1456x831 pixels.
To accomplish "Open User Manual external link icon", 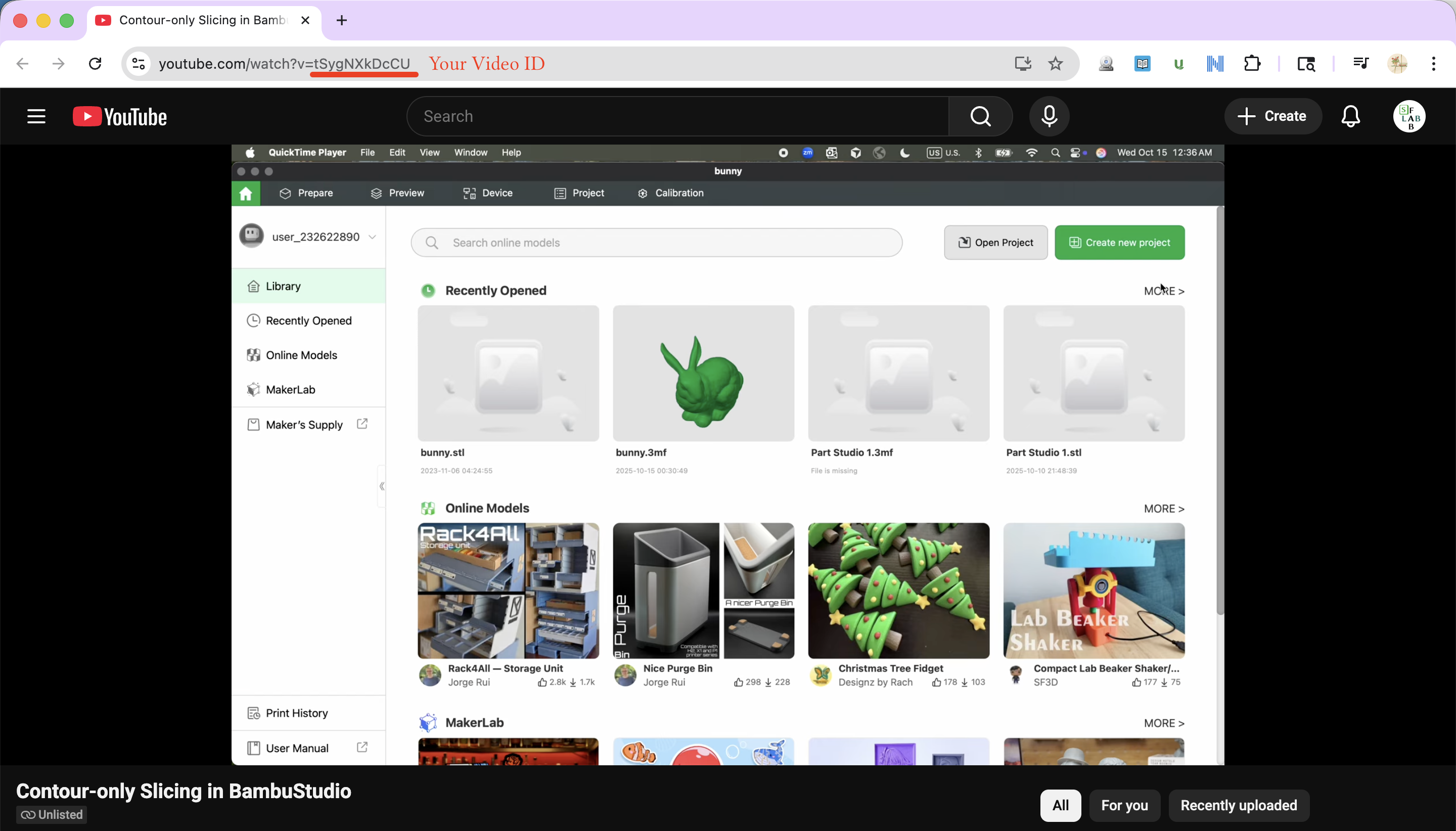I will click(362, 747).
